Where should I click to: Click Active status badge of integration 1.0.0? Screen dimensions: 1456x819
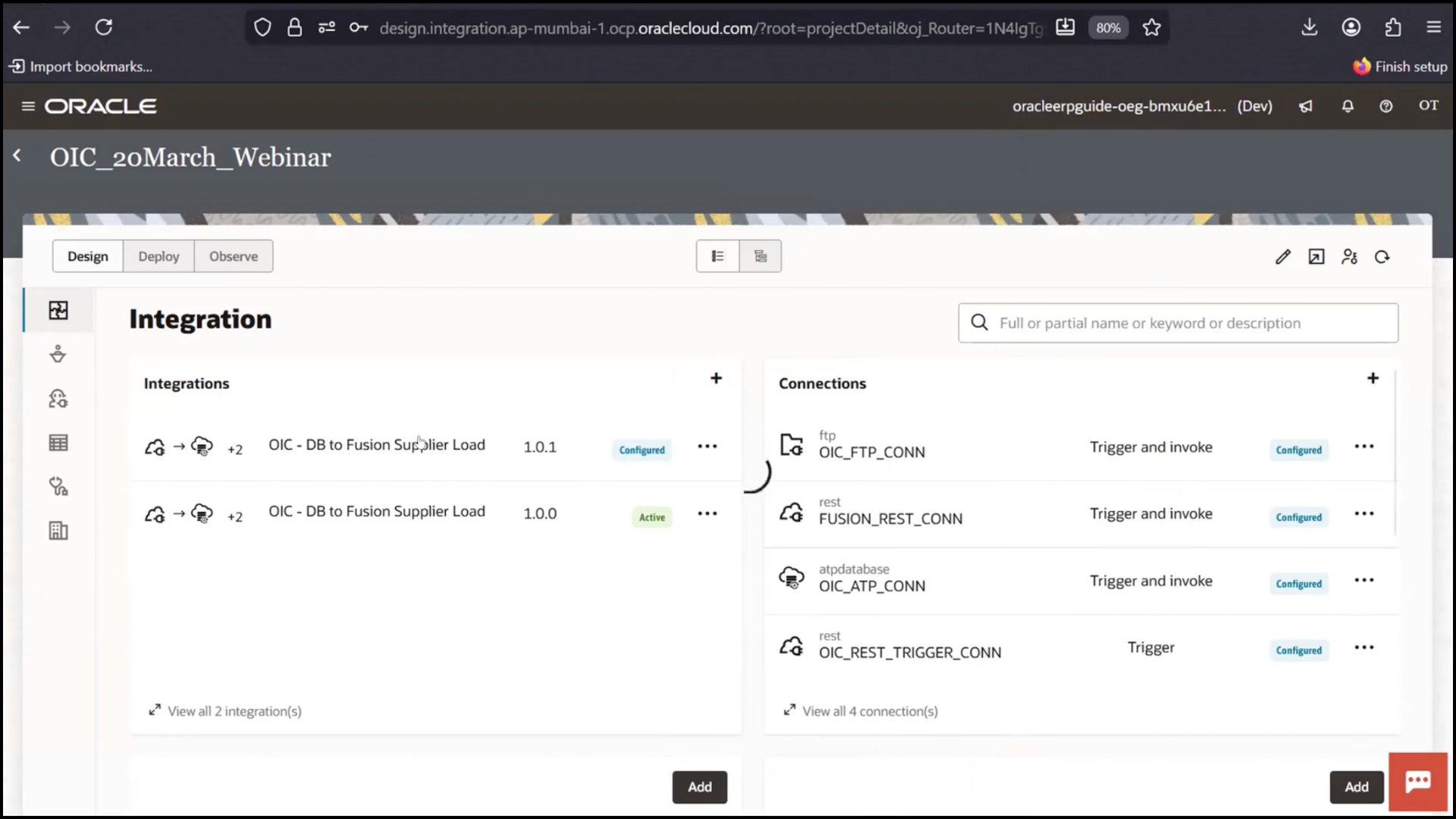[651, 517]
